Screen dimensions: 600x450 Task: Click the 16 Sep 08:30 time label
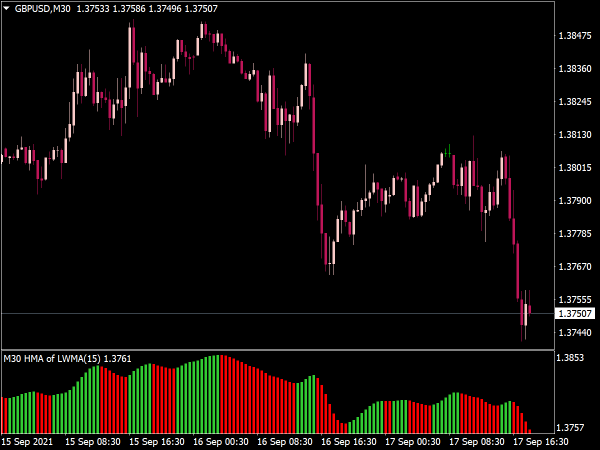coord(284,442)
